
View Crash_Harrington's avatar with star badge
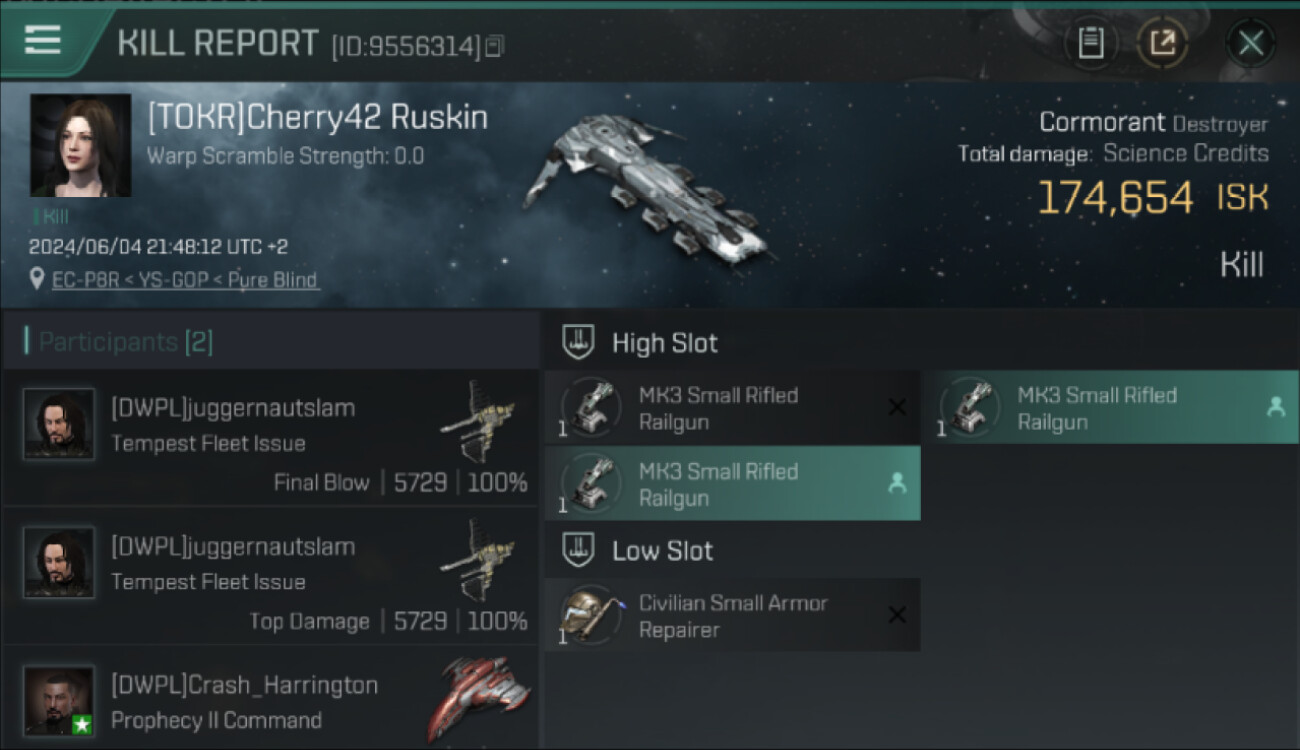click(59, 701)
